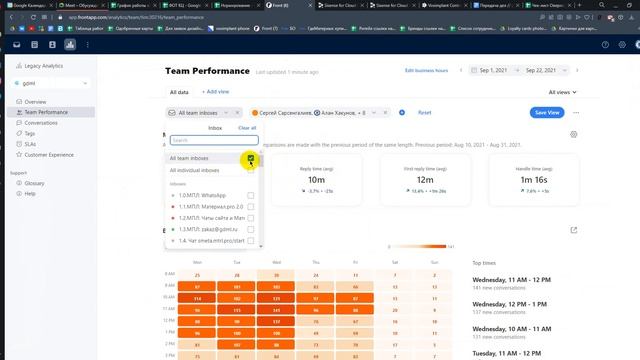Viewport: 640px width, 360px height.
Task: Open the Team Performance page in sidebar
Action: pyautogui.click(x=51, y=112)
